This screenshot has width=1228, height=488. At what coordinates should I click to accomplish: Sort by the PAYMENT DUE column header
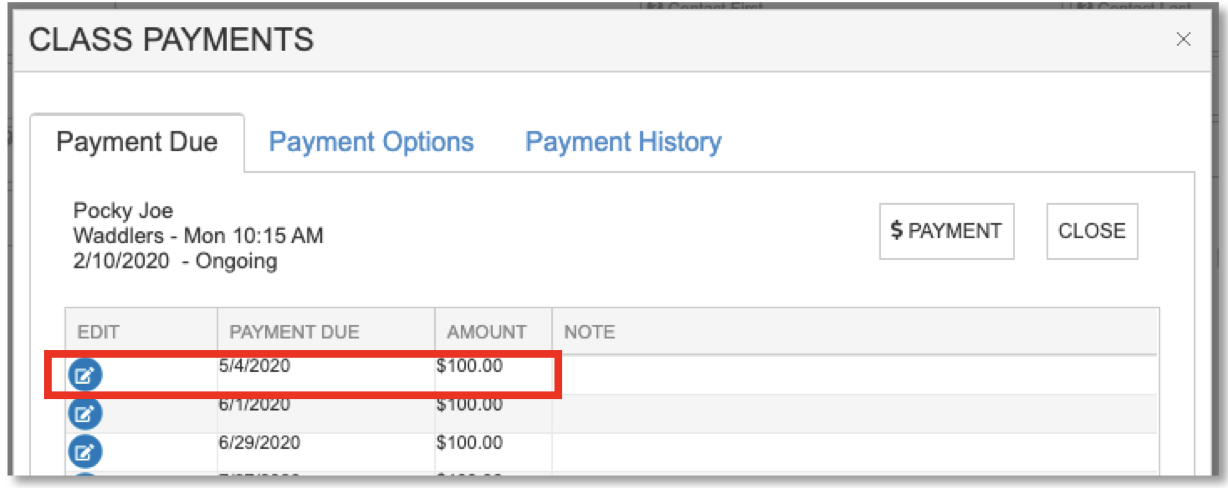pos(294,331)
